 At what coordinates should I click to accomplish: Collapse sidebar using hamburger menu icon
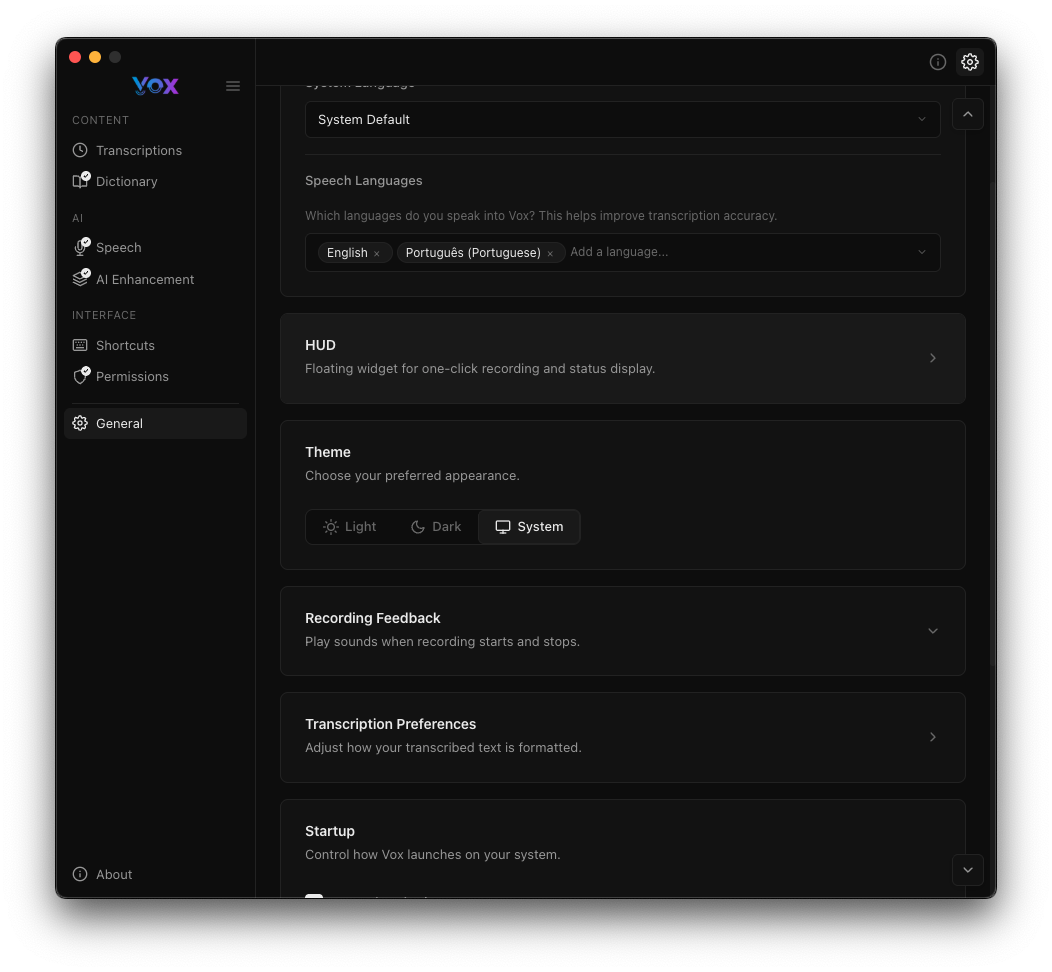[x=233, y=86]
